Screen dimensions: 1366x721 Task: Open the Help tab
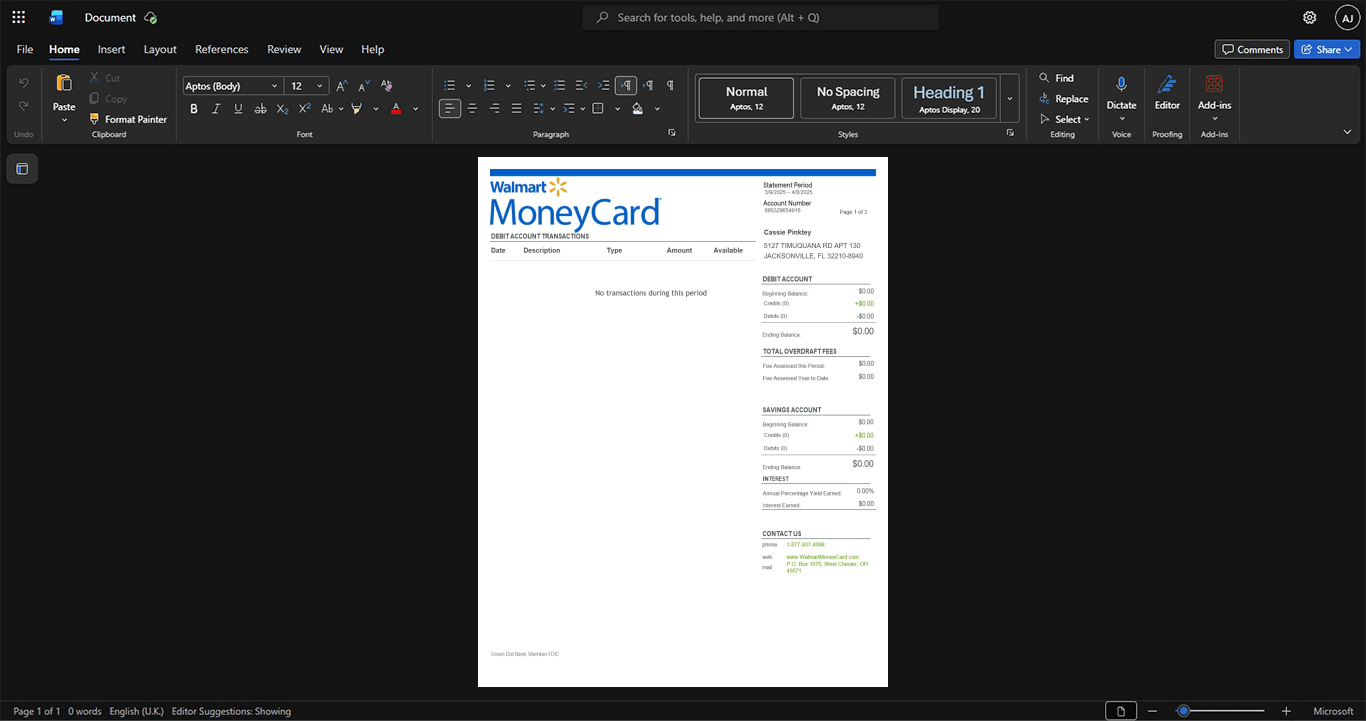click(373, 49)
